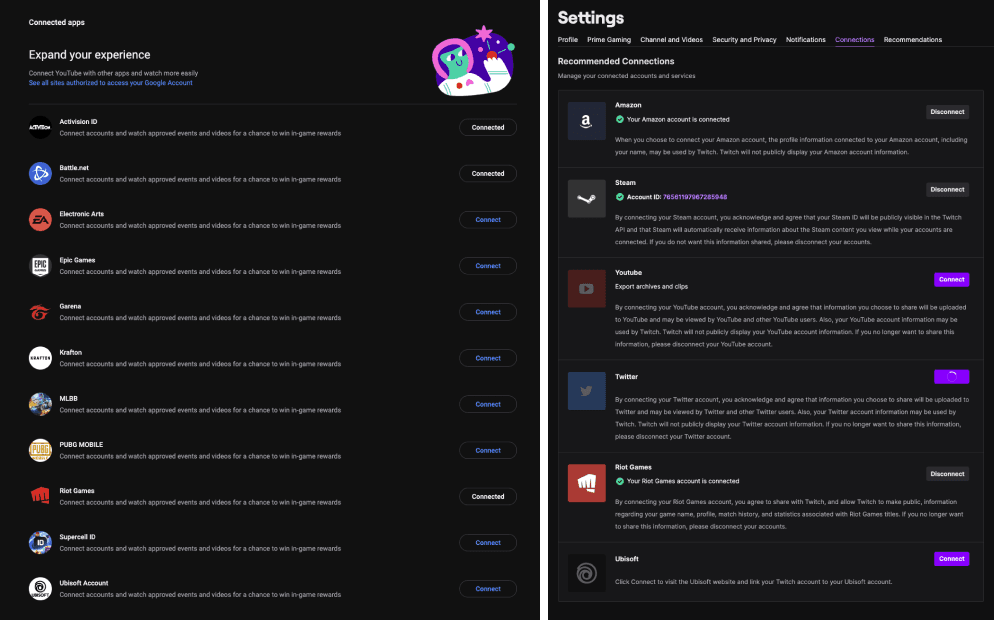
Task: Click the Youtube logo tile in Twitch settings
Action: point(586,288)
